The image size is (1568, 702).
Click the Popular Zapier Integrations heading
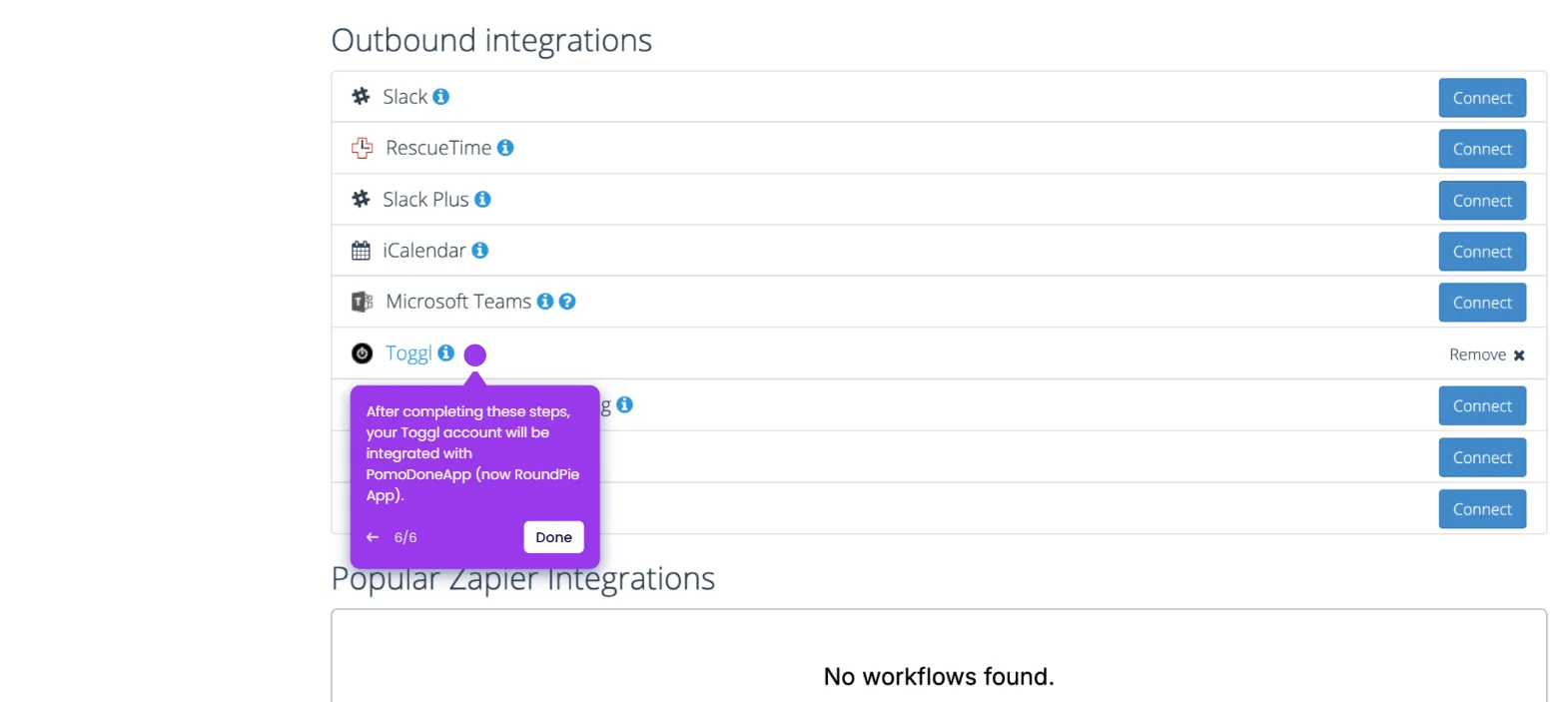(523, 579)
